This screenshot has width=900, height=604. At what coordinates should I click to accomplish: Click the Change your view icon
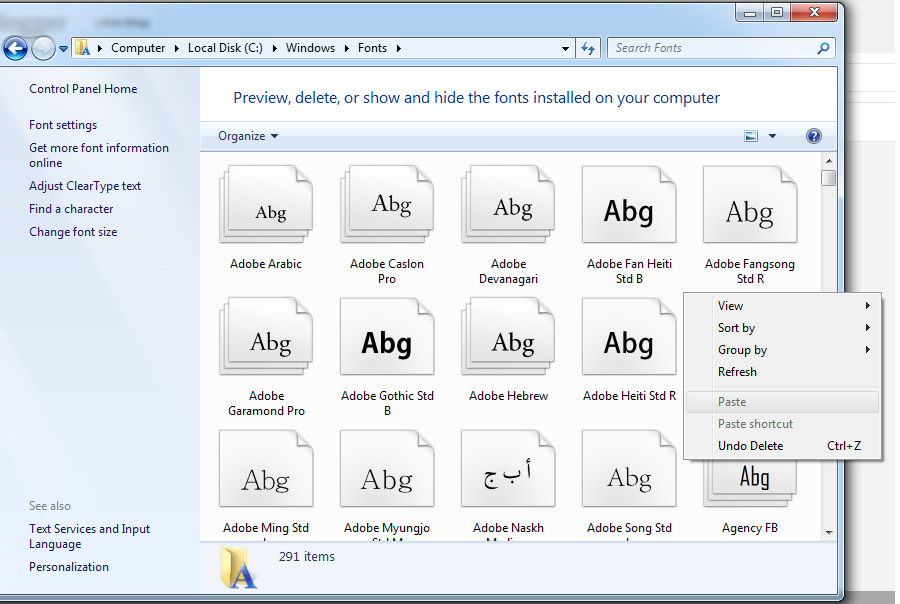click(x=751, y=136)
